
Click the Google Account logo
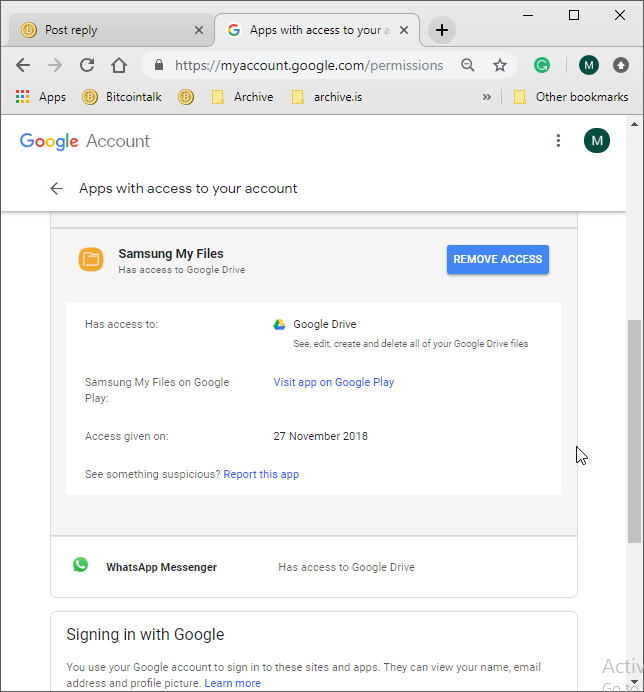[x=85, y=141]
